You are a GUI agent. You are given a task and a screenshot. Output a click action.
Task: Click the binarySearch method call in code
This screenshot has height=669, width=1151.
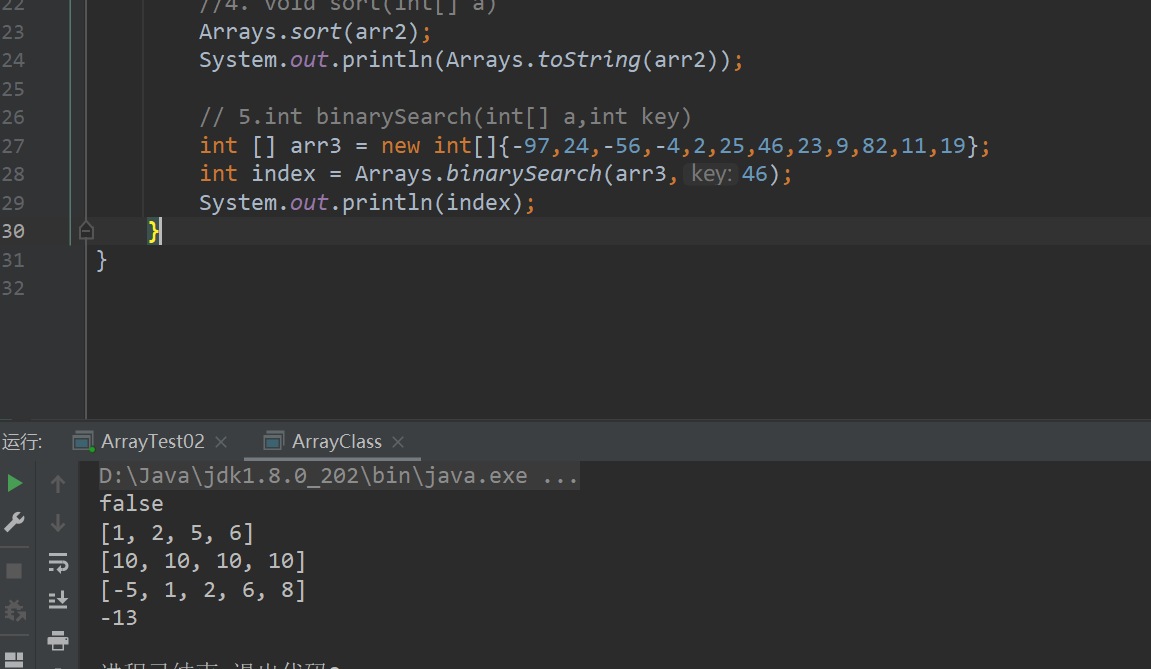pyautogui.click(x=523, y=174)
